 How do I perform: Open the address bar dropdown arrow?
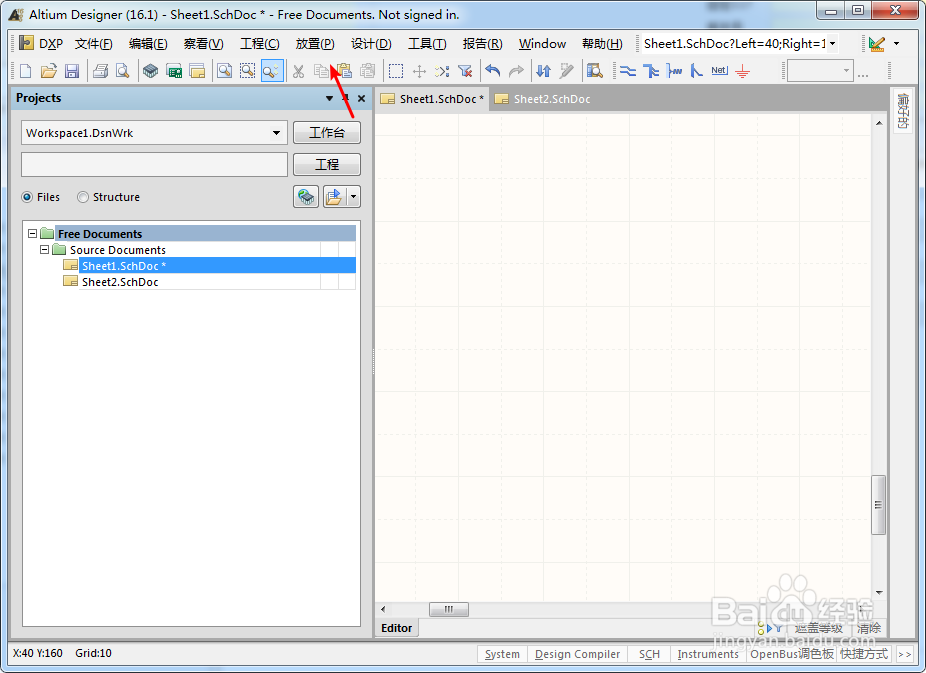[832, 44]
